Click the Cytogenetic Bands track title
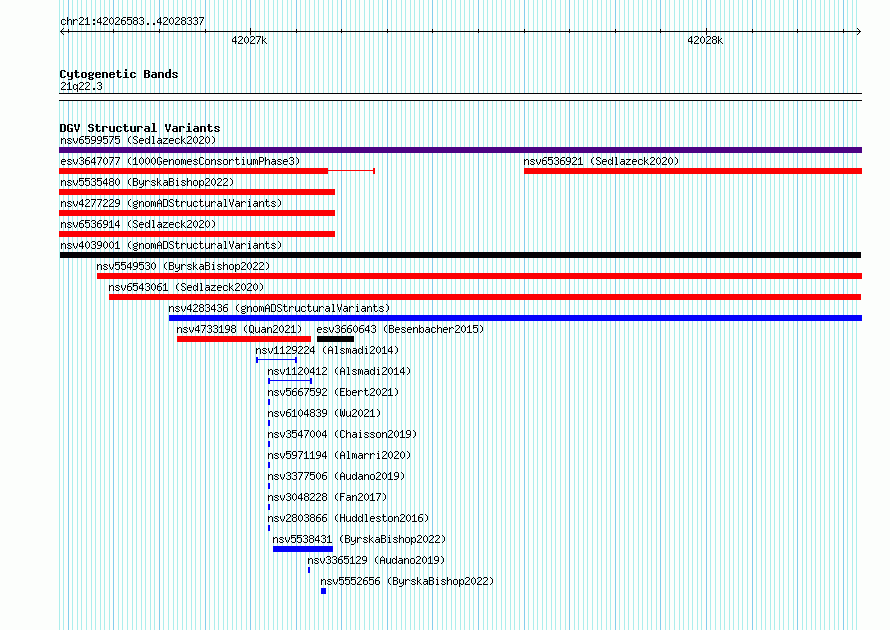The width and height of the screenshot is (890, 630). (119, 74)
